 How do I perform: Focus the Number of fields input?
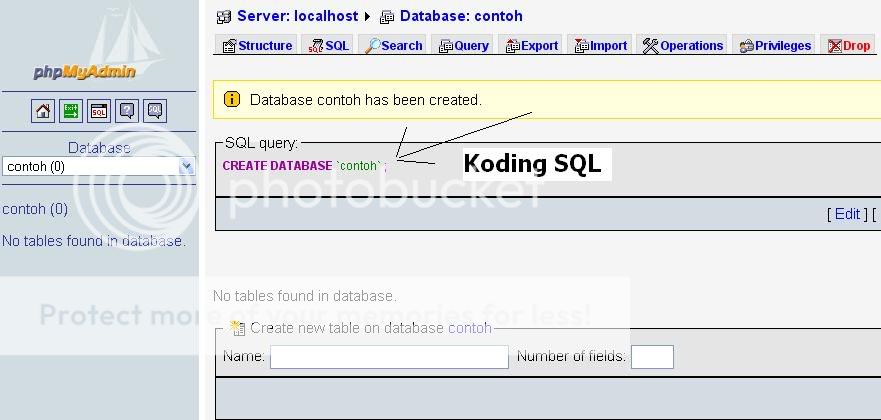(x=652, y=357)
